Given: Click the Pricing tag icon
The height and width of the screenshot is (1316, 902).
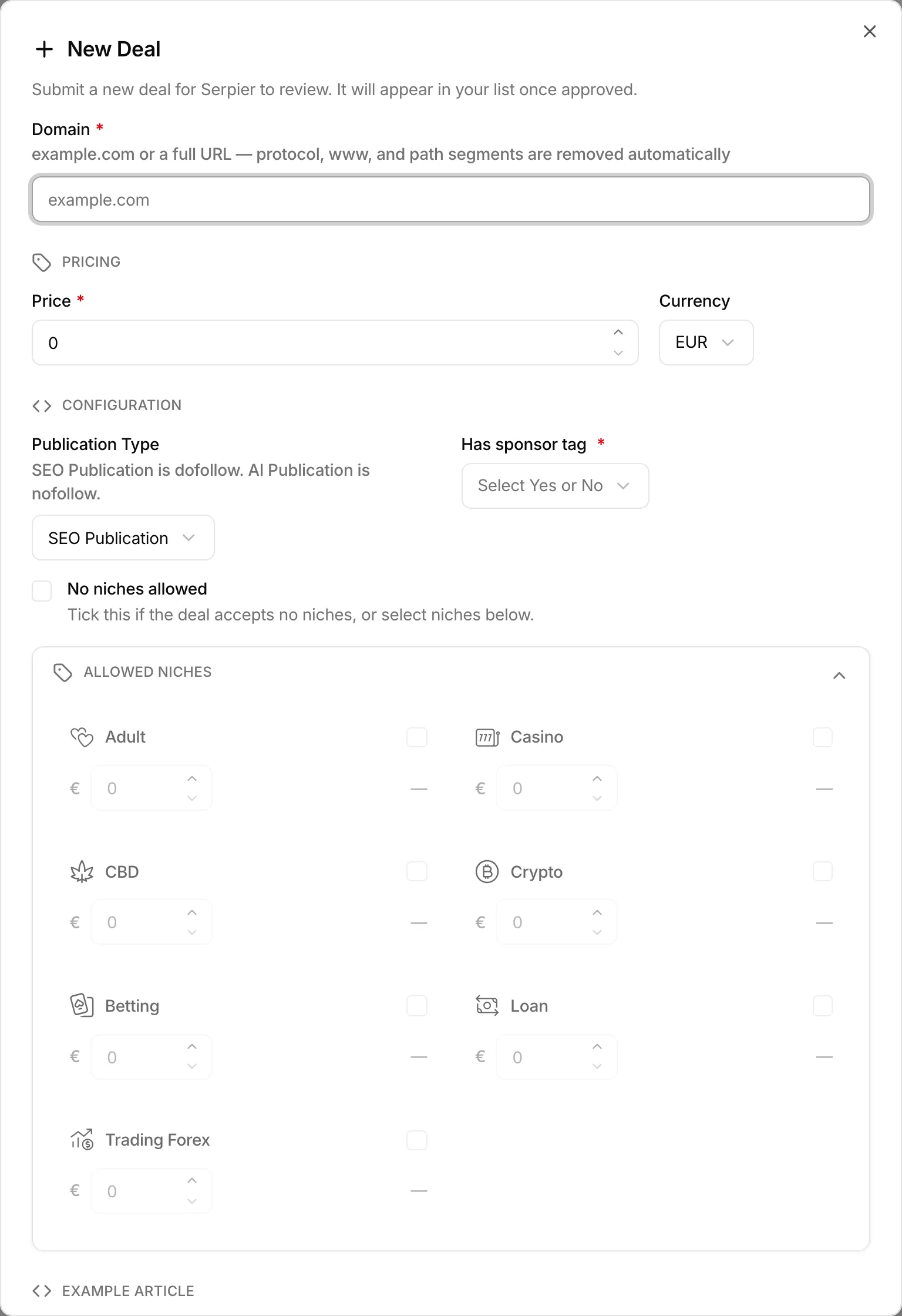Looking at the screenshot, I should click(x=42, y=262).
